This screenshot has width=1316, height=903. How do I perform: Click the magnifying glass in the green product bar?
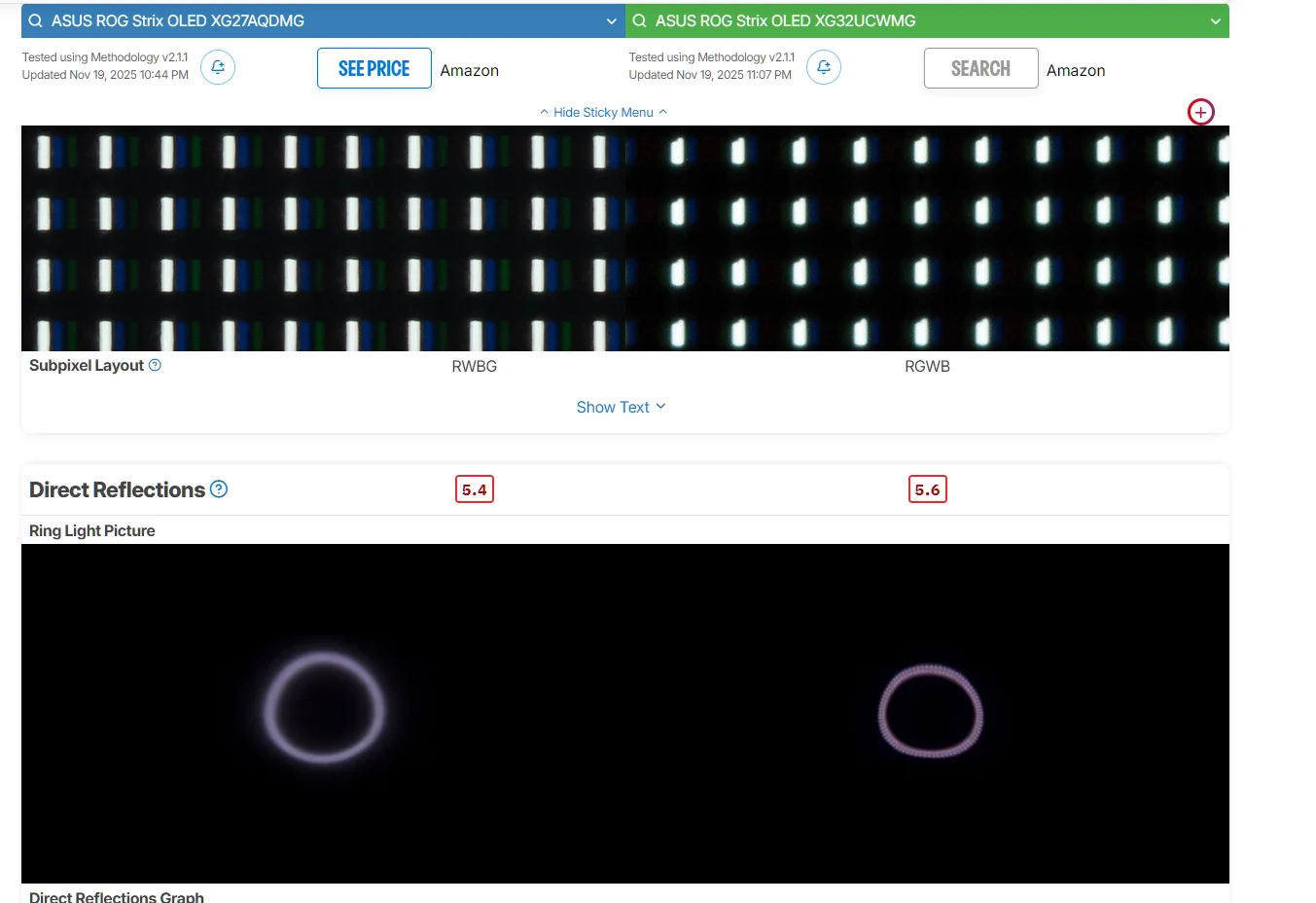pos(639,19)
